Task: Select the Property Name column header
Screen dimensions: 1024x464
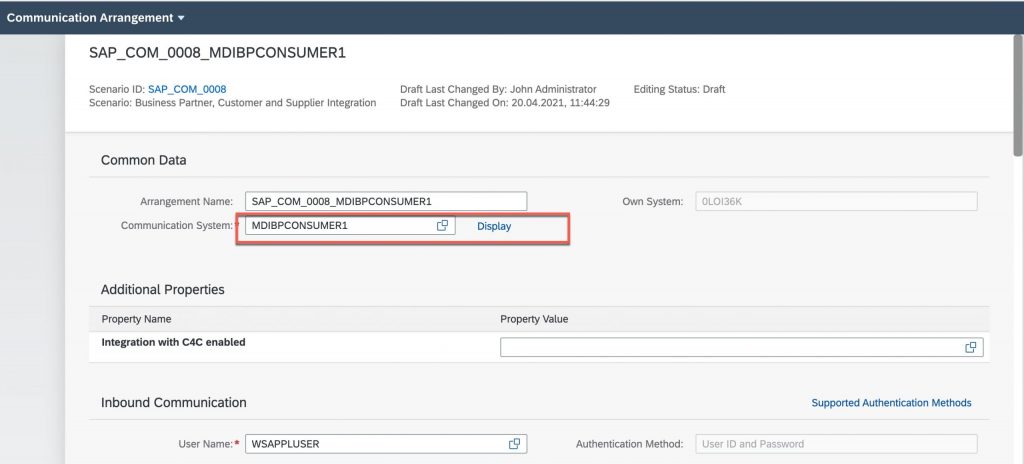Action: pos(136,319)
